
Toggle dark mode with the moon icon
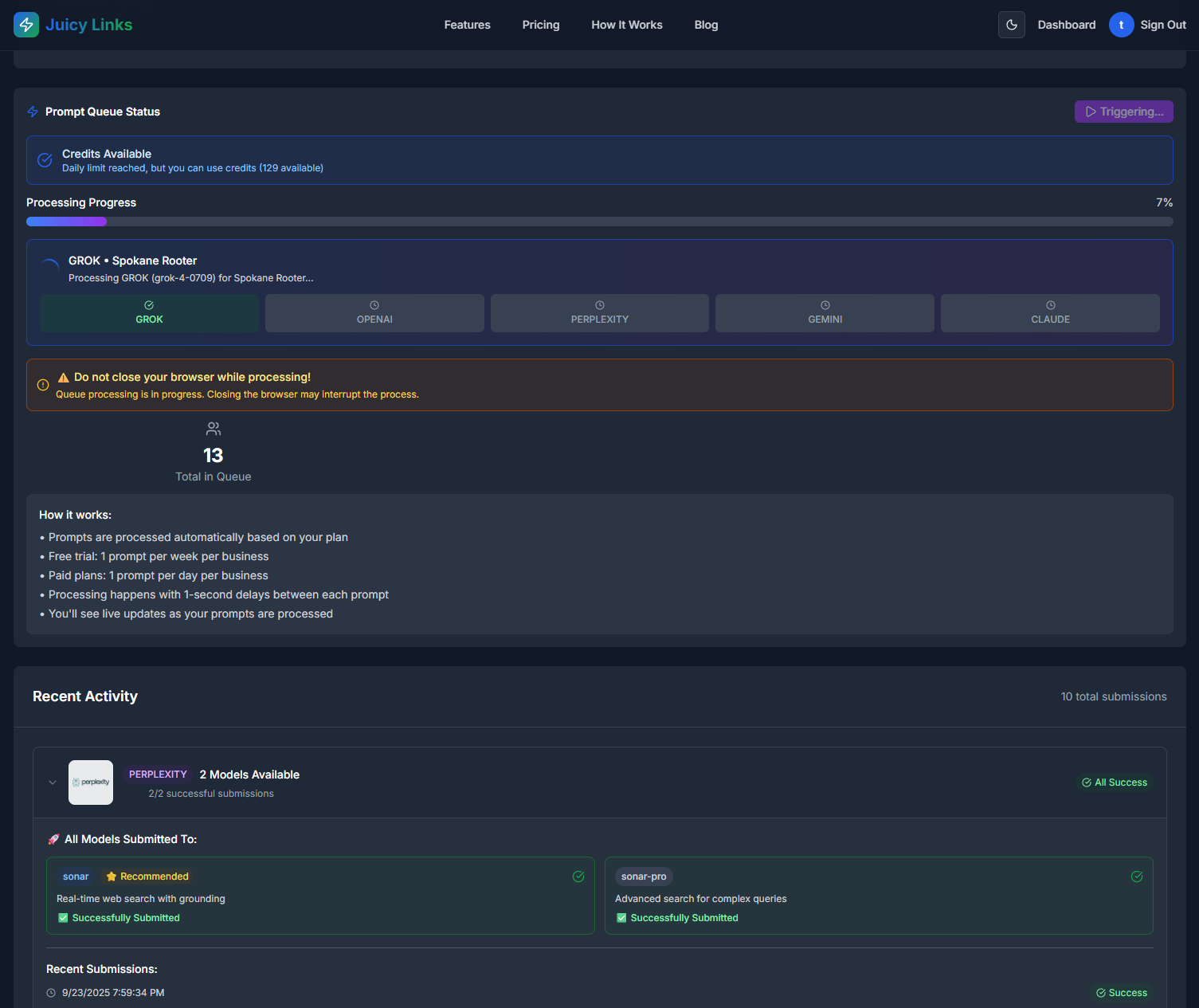[1012, 25]
